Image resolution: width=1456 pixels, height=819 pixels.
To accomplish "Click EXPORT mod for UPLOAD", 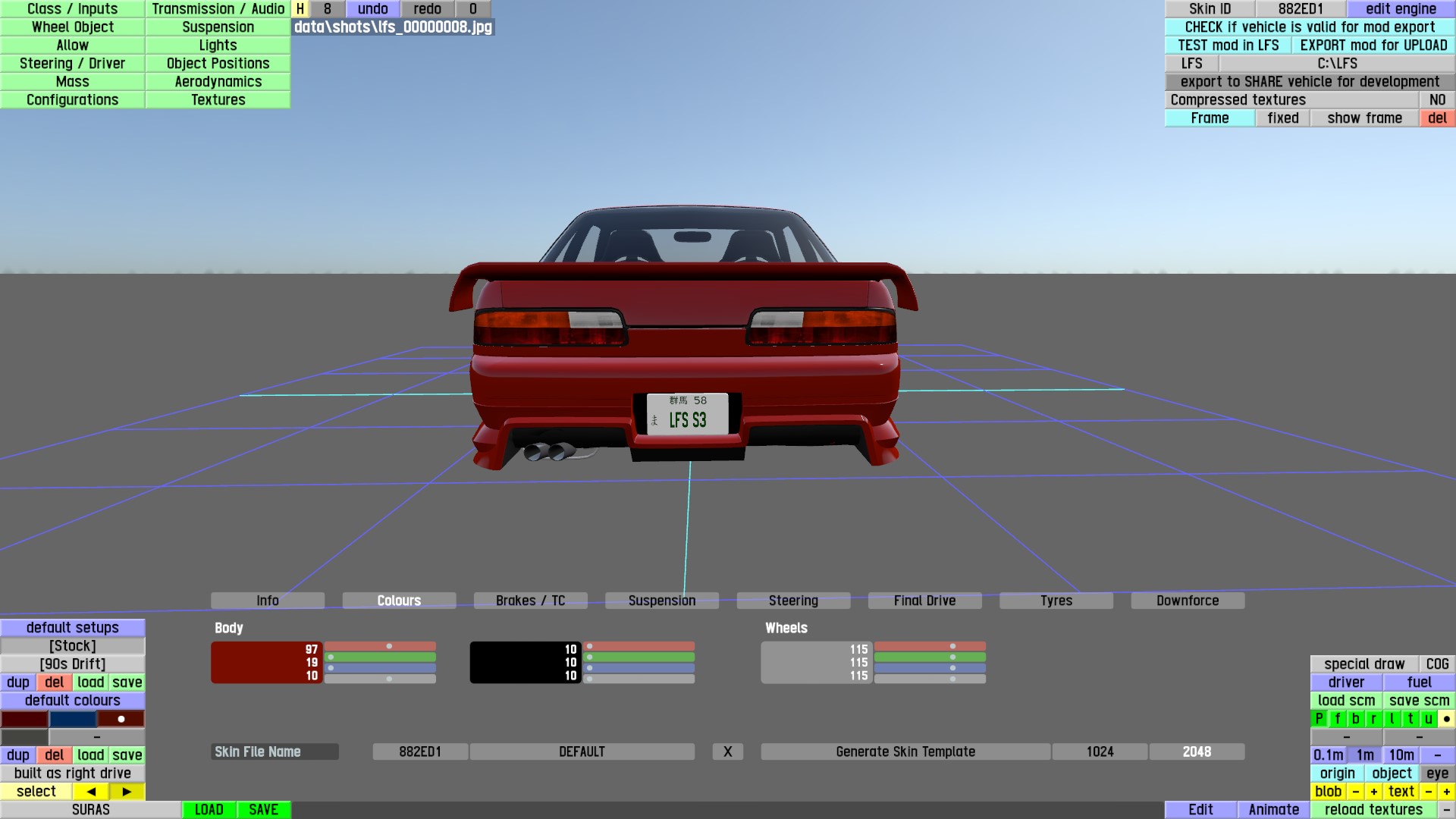I will (1373, 45).
